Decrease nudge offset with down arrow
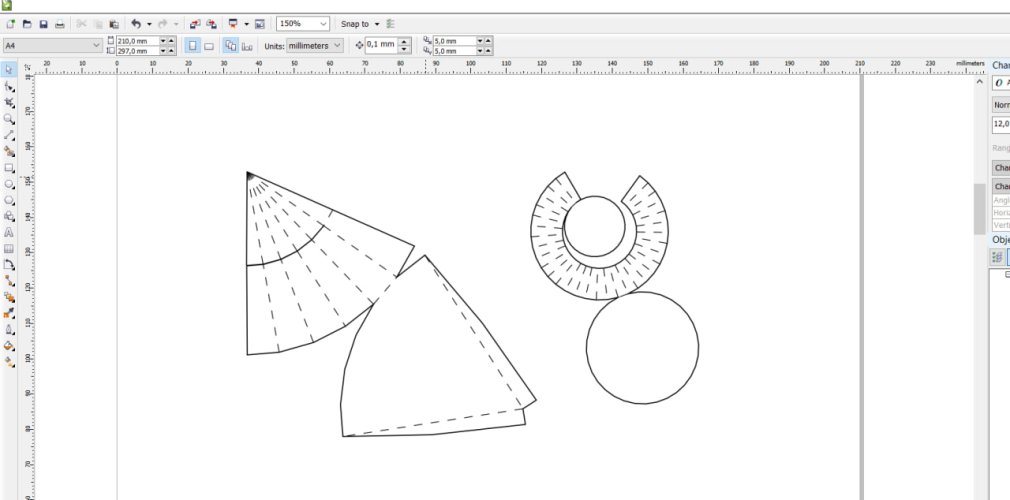This screenshot has height=500, width=1010. pyautogui.click(x=405, y=49)
